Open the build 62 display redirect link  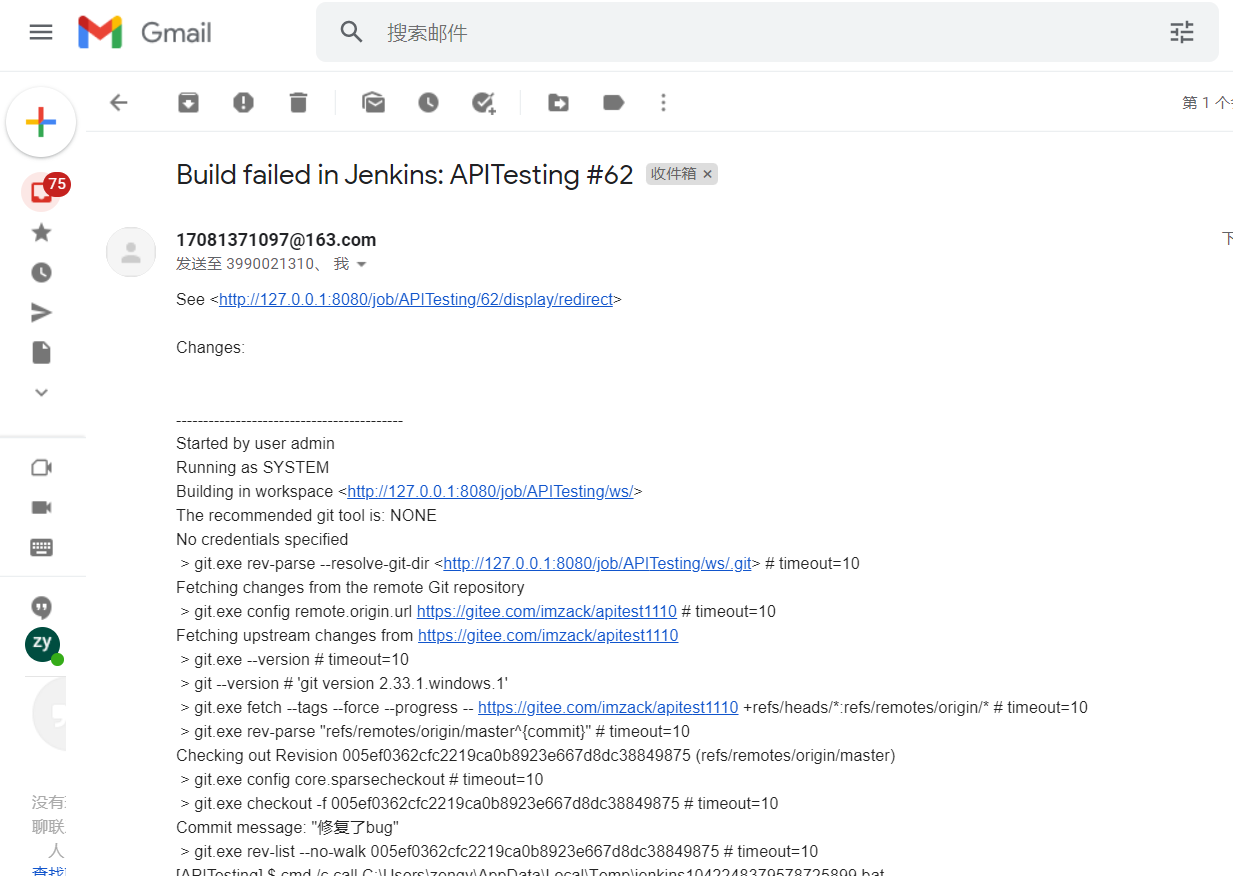[416, 299]
